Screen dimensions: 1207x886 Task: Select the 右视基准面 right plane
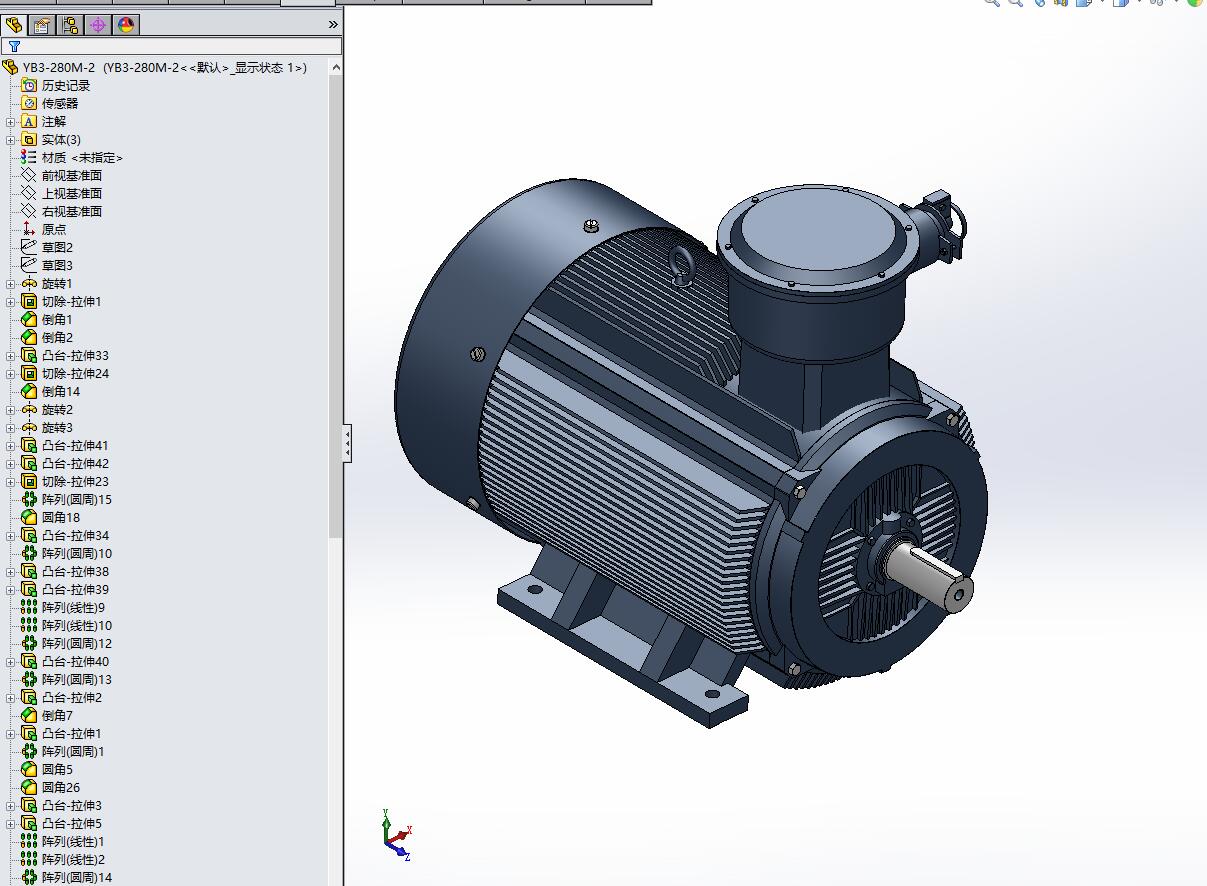pos(61,211)
